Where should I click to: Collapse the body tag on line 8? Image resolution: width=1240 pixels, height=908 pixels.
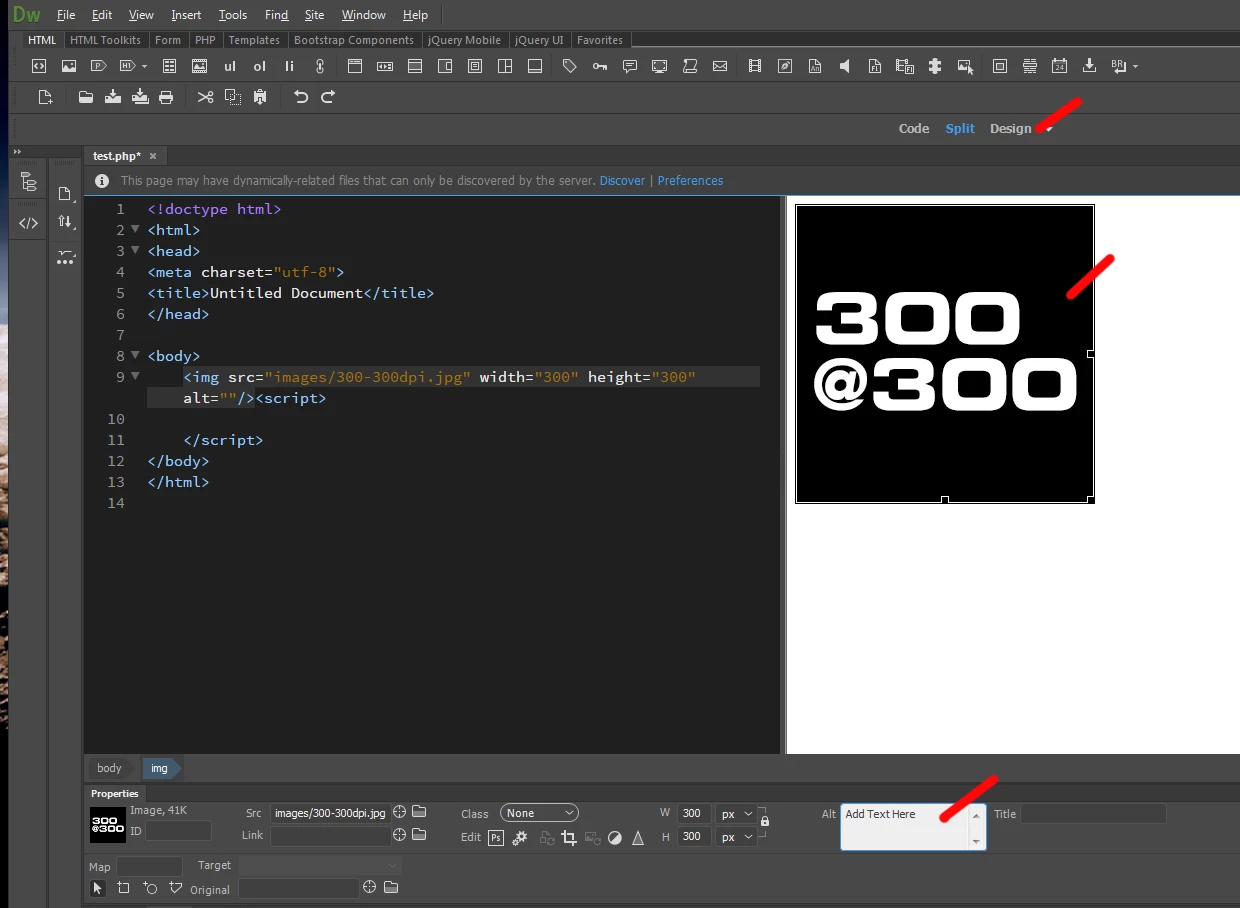click(136, 356)
